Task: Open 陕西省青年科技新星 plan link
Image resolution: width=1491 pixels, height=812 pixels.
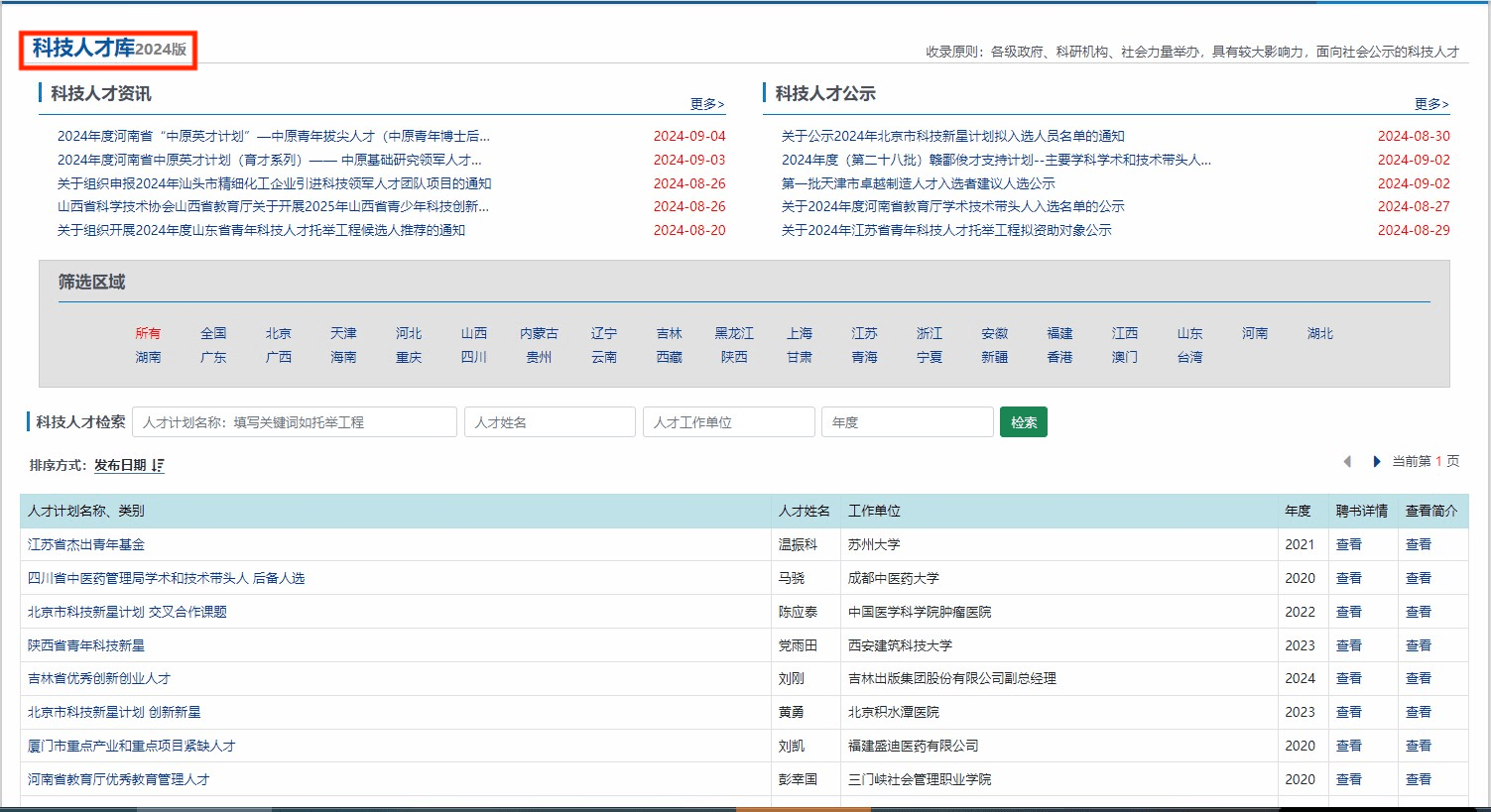Action: point(86,645)
